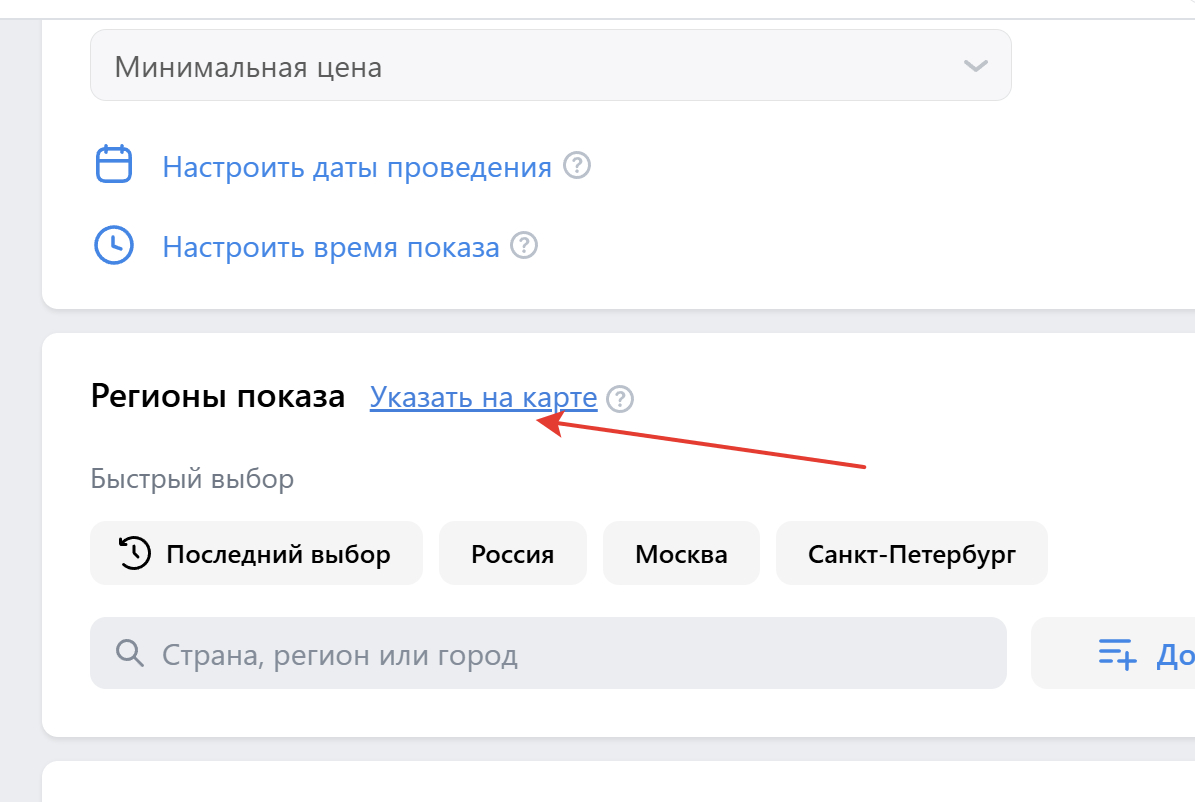Click the "Указать на карте" link
Viewport: 1195px width, 802px height.
pos(483,398)
